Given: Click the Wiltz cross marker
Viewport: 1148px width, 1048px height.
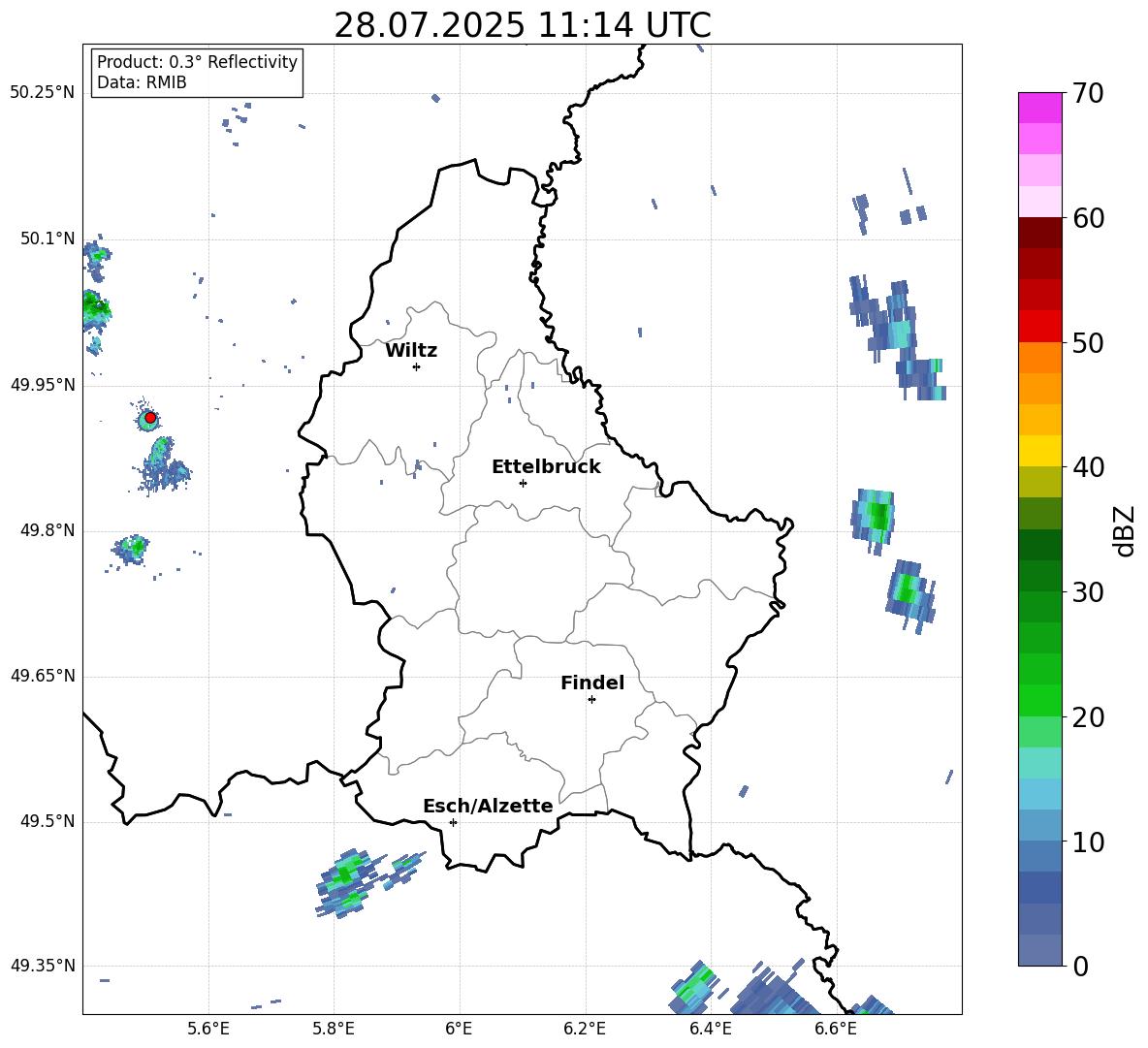Looking at the screenshot, I should pos(416,366).
